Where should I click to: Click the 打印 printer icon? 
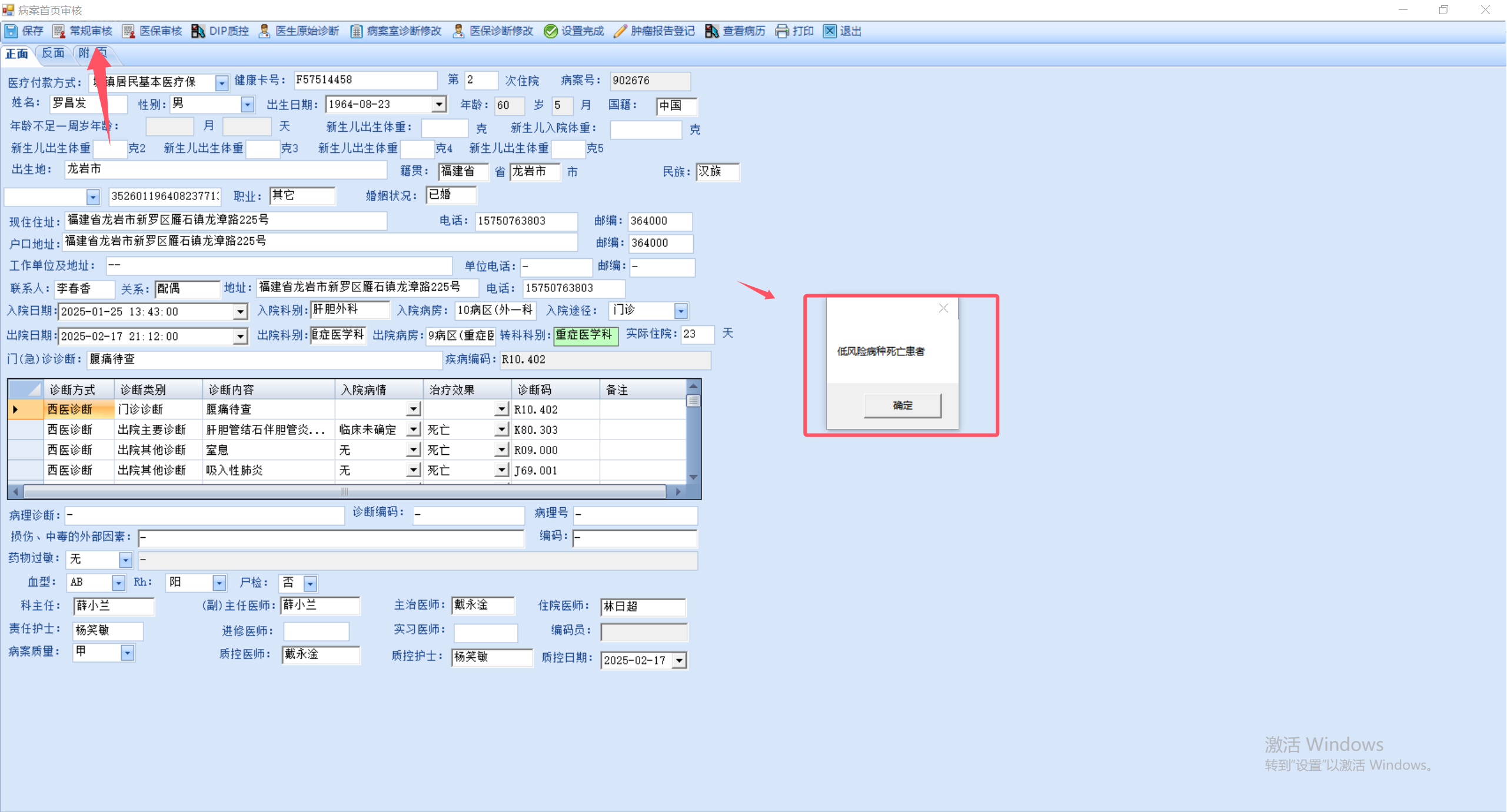[782, 31]
